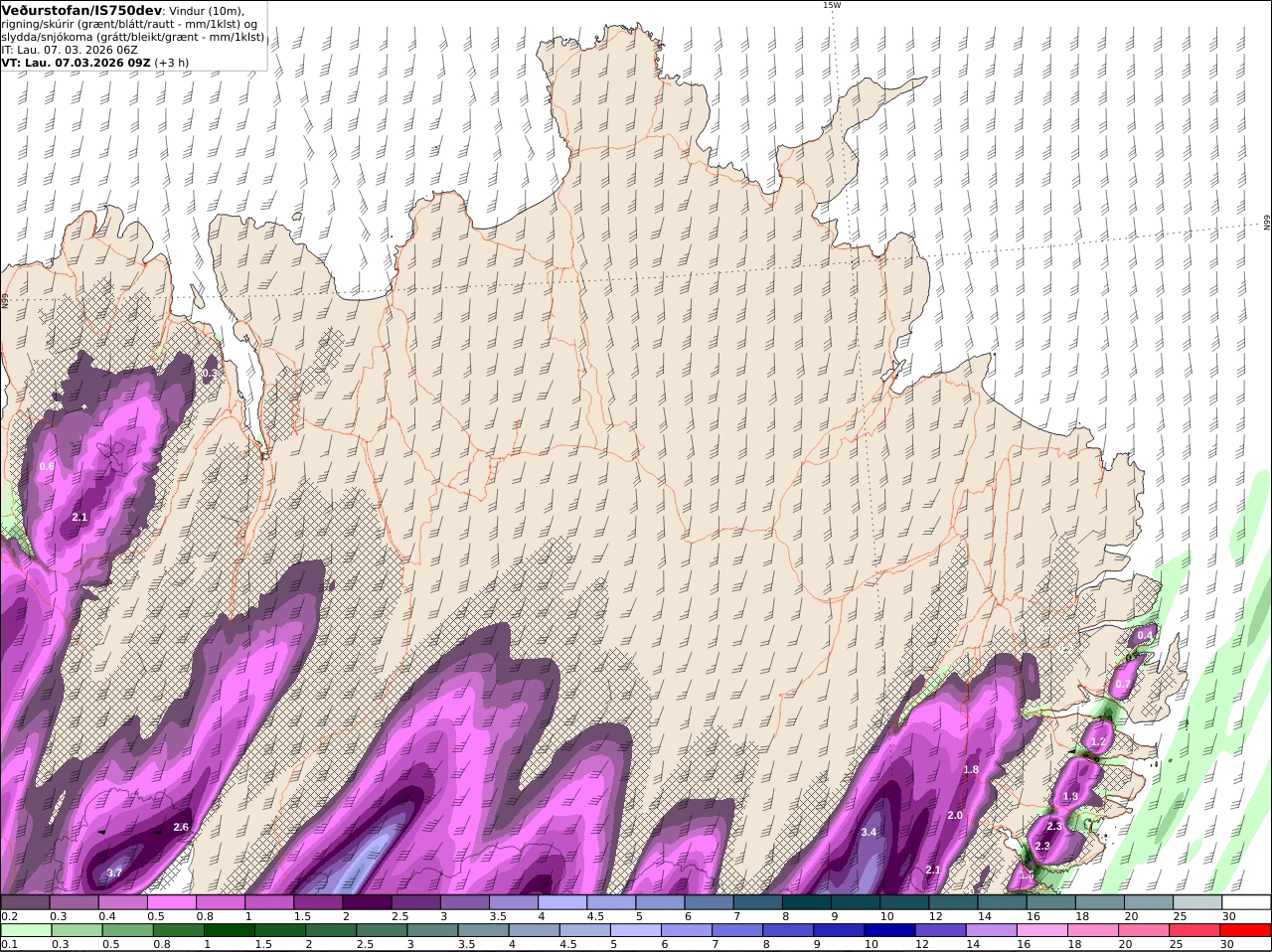Select the 1.3 precipitation value on east coast

click(x=1070, y=797)
